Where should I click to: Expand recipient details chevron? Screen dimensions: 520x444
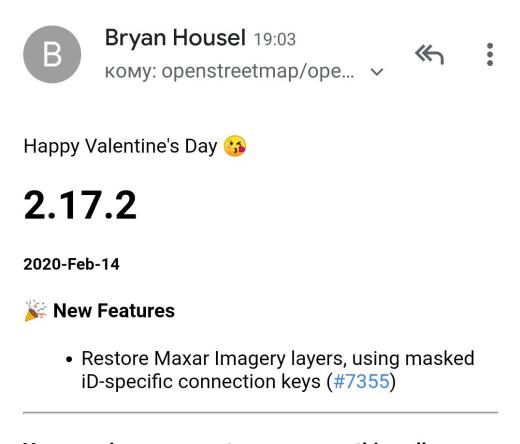377,72
